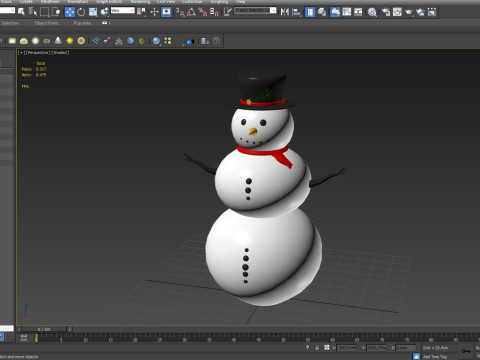Click the time slider 0 / 100 handle
The width and height of the screenshot is (480, 360).
tap(44, 329)
